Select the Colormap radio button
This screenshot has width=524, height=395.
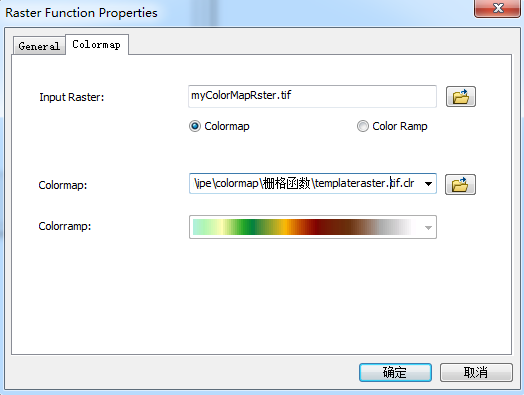(x=195, y=126)
